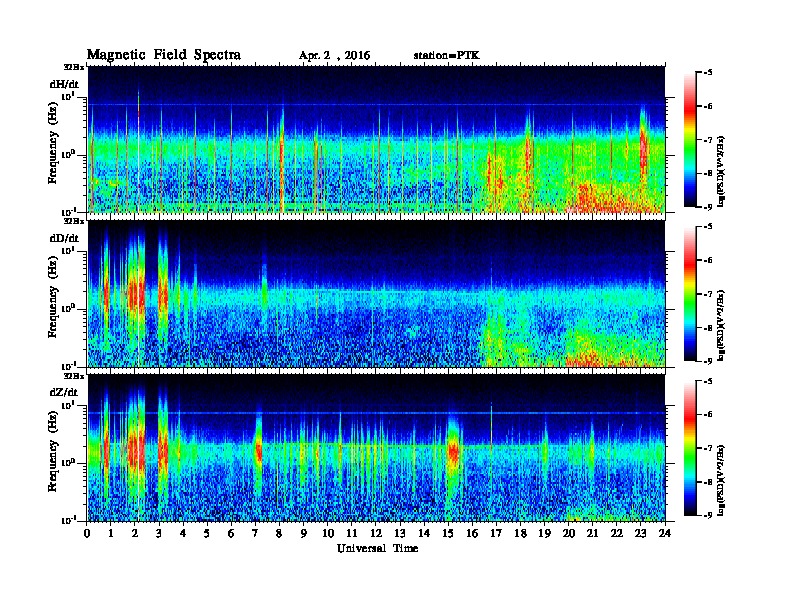Click hour tick label "24" on time axis
The height and width of the screenshot is (612, 792).
[665, 533]
